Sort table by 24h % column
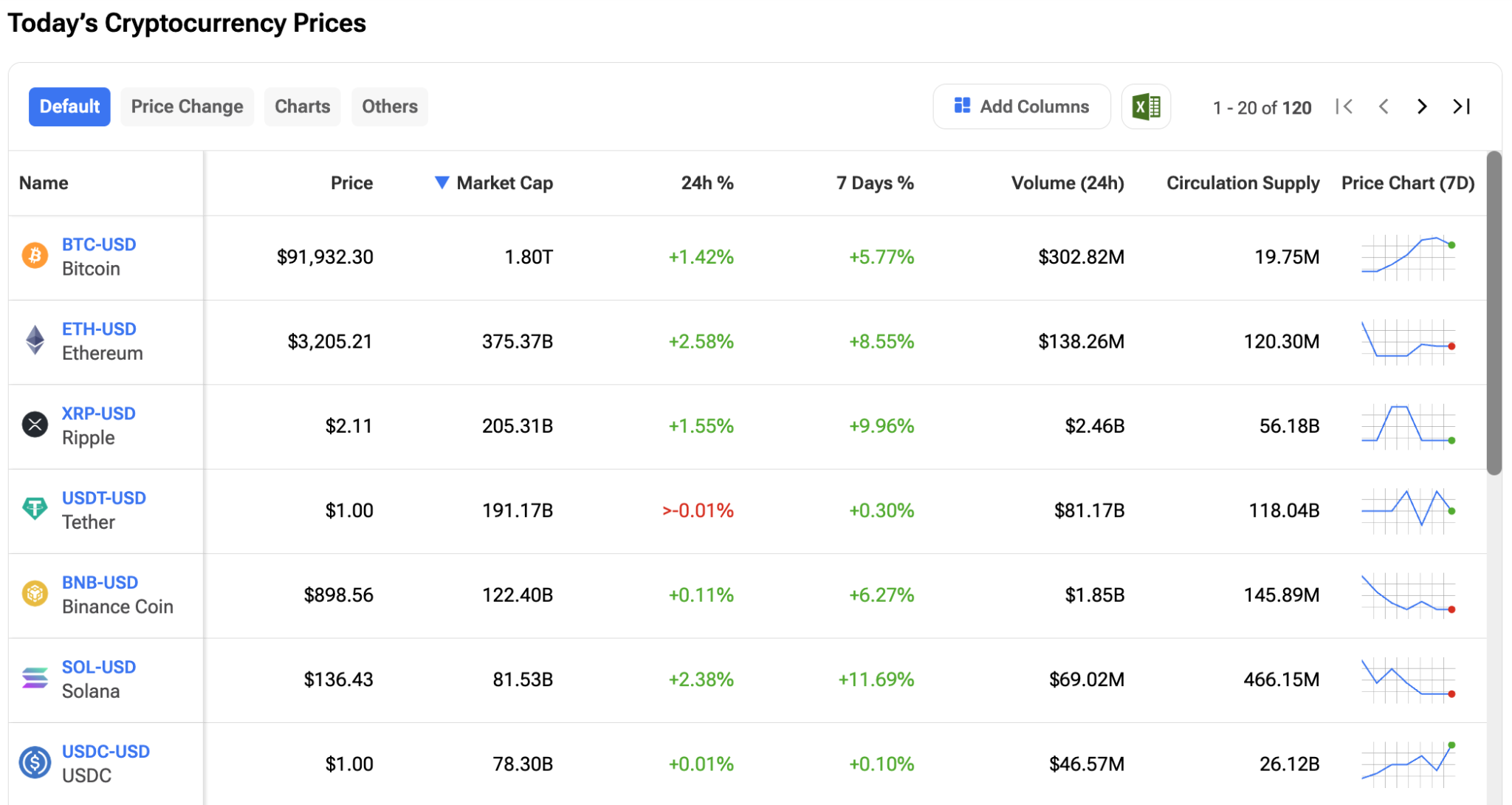1512x805 pixels. 707,183
